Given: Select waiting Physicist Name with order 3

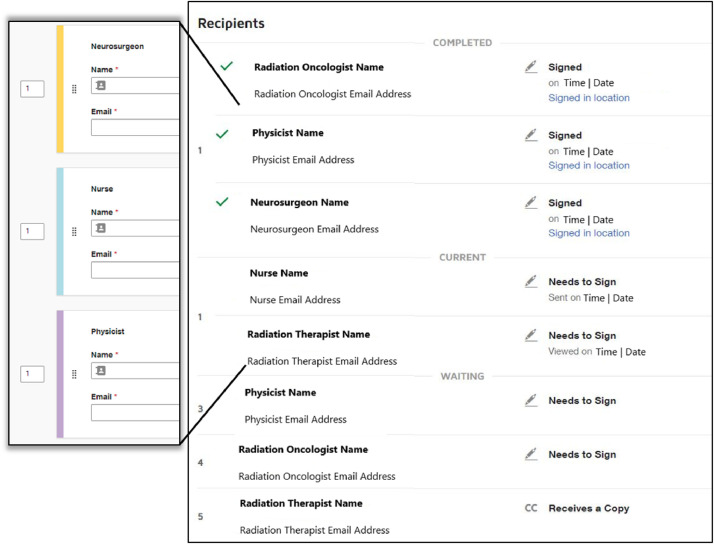Looking at the screenshot, I should (280, 392).
